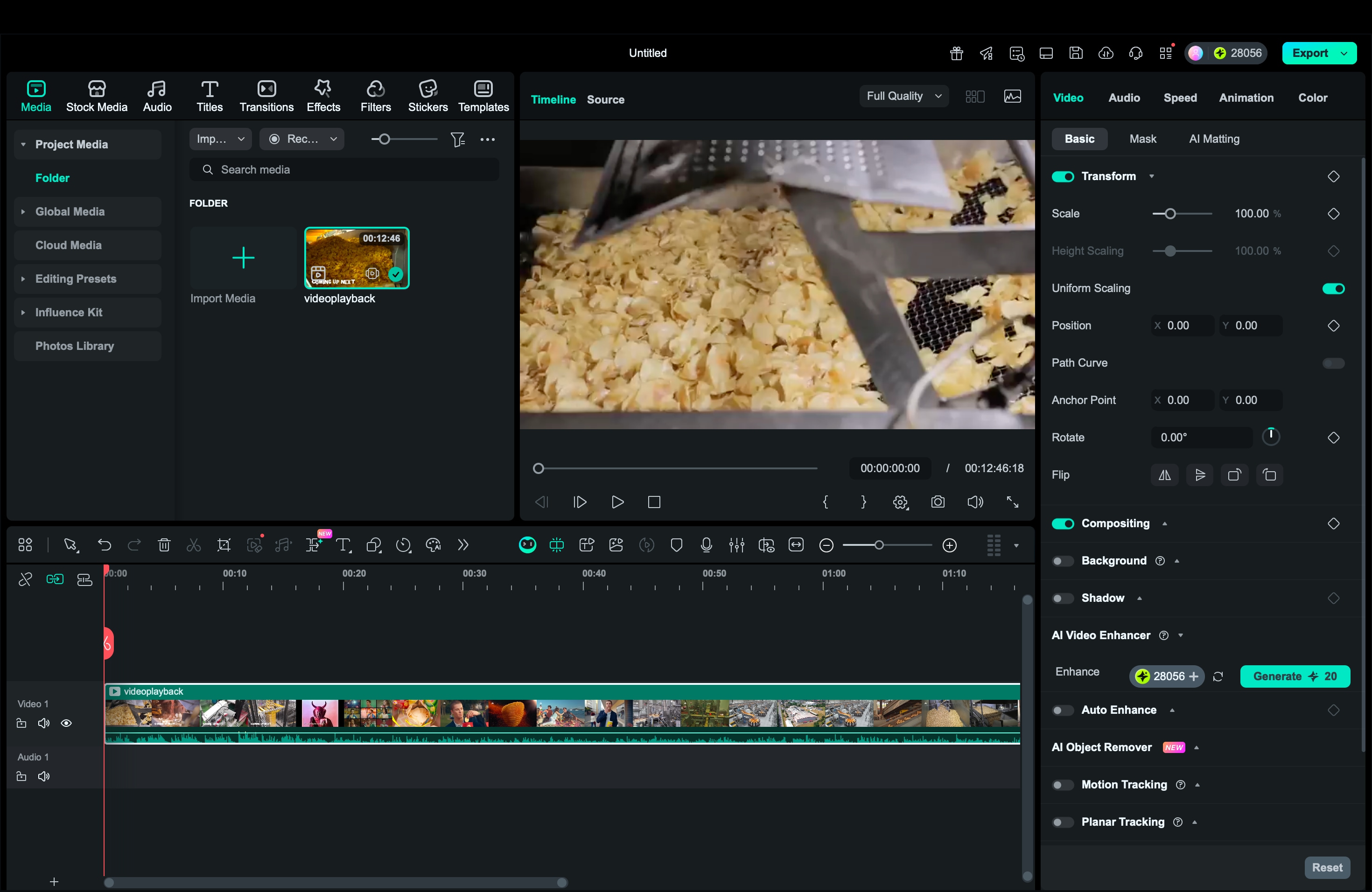Viewport: 1372px width, 892px height.
Task: Open the Transitions panel
Action: click(266, 95)
